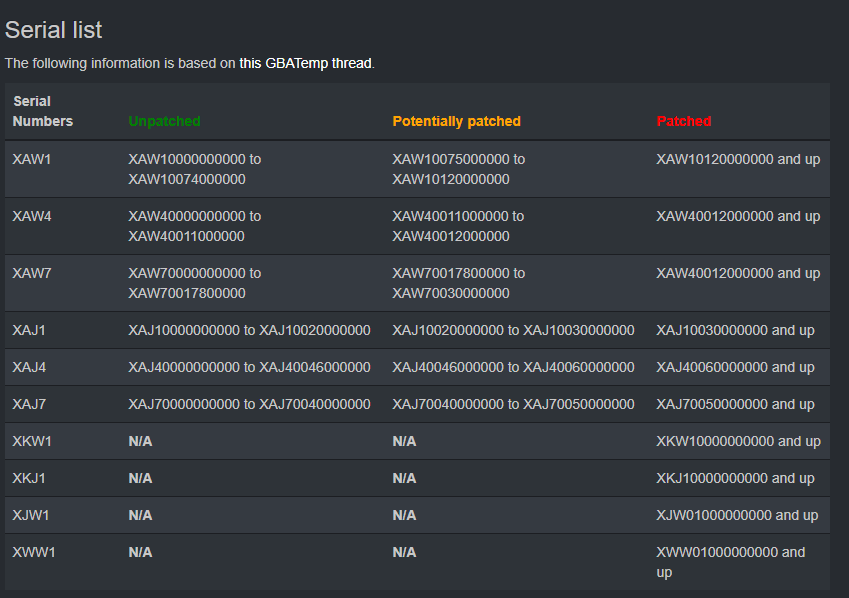Open the 'this GBATemp thread' link

(306, 63)
